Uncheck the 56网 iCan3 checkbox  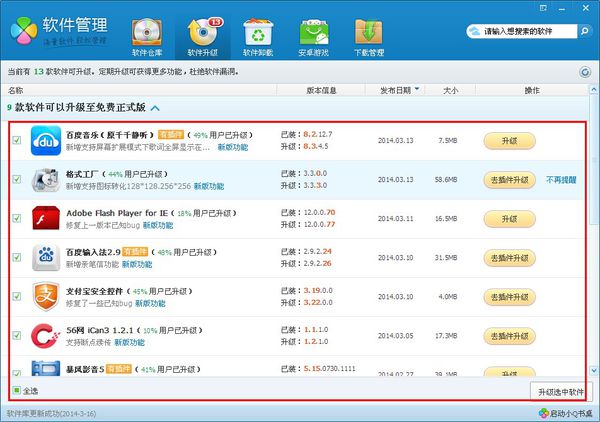pos(16,335)
